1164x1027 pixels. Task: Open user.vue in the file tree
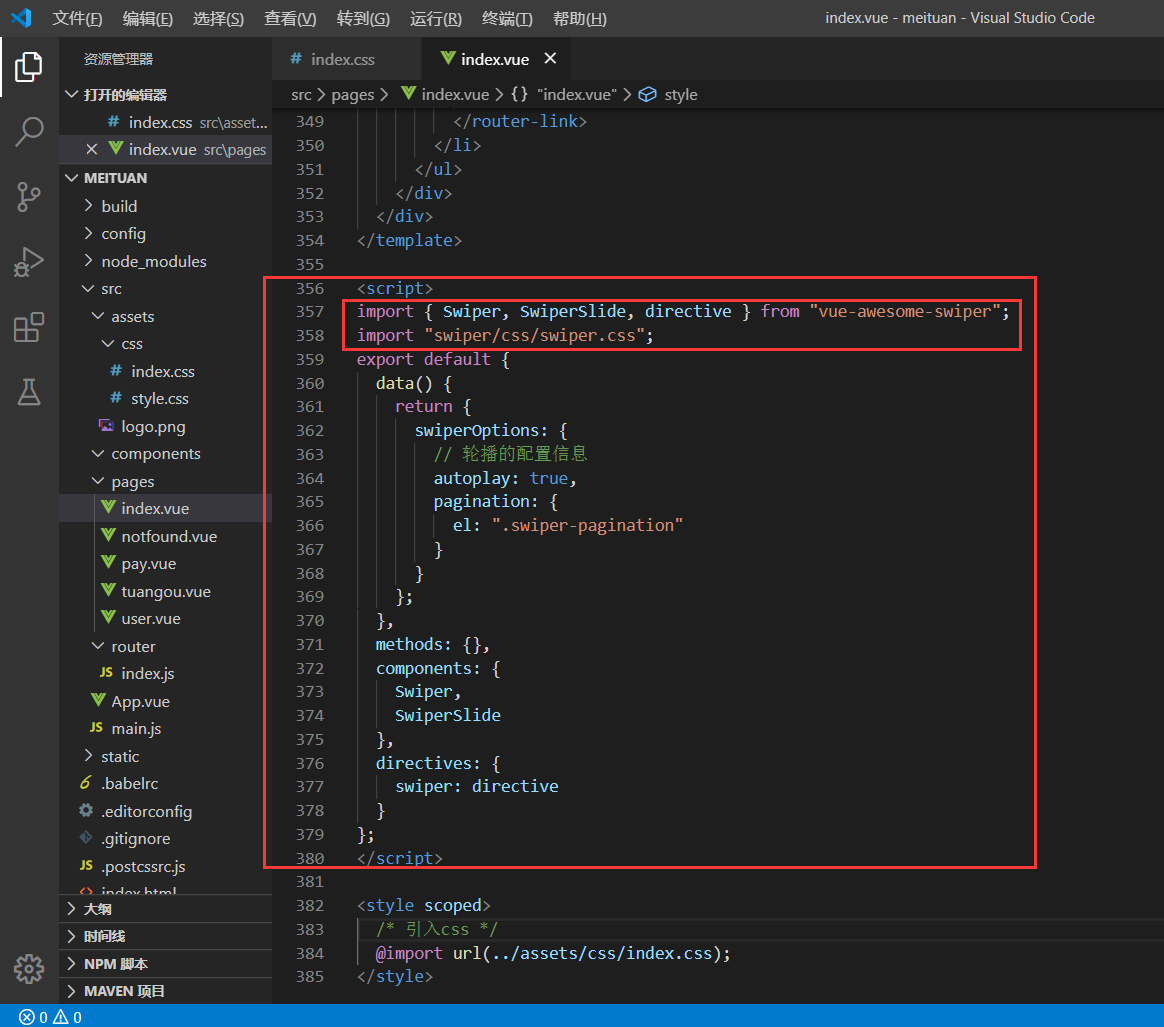[x=166, y=619]
